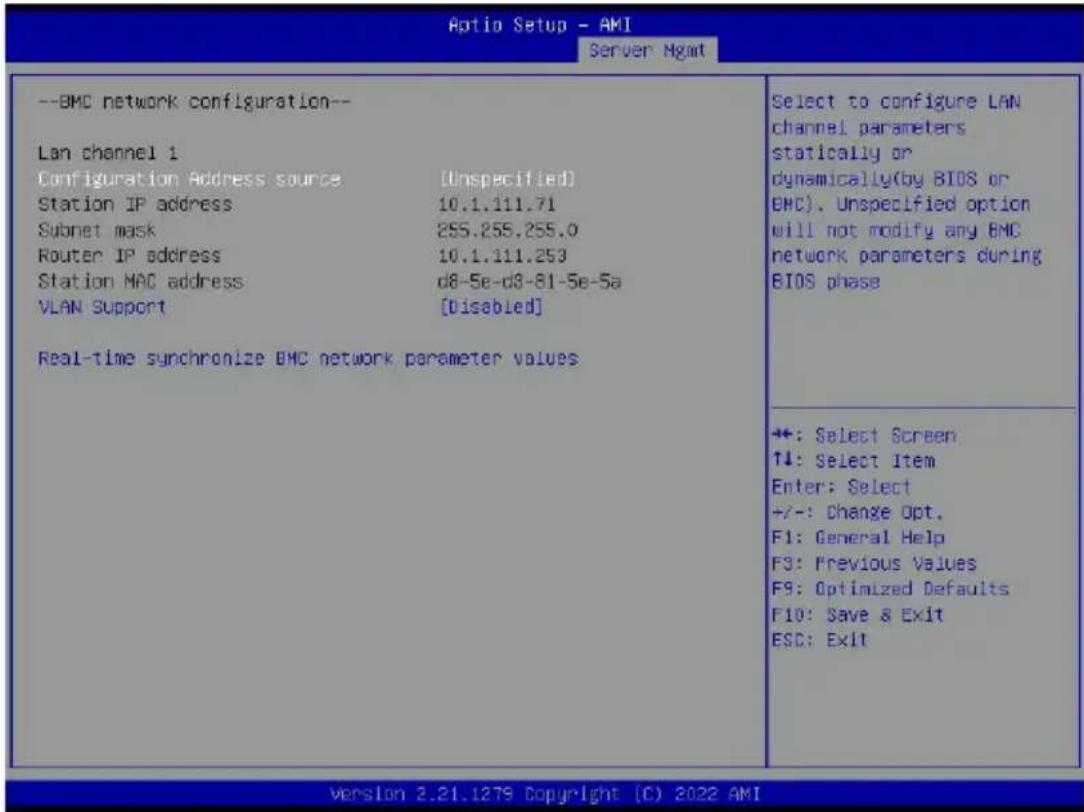Click the Station IP address label
The image size is (1084, 812).
135,205
